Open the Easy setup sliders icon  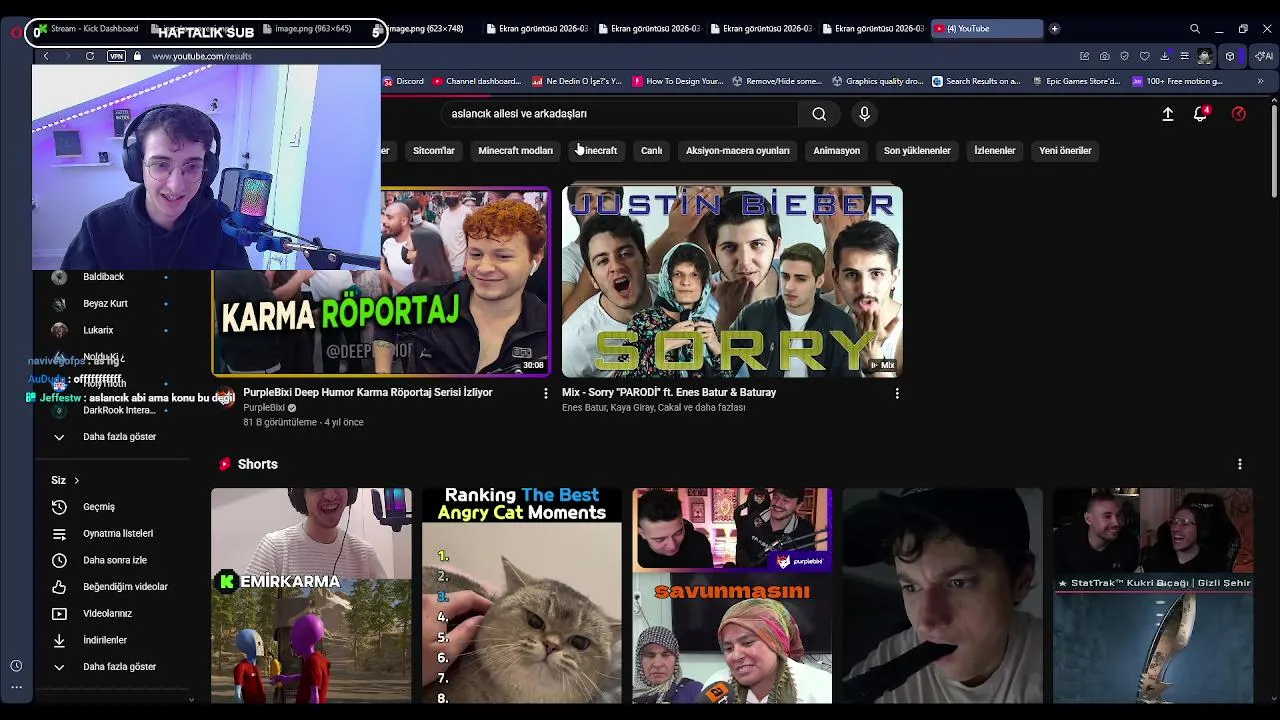point(1184,56)
